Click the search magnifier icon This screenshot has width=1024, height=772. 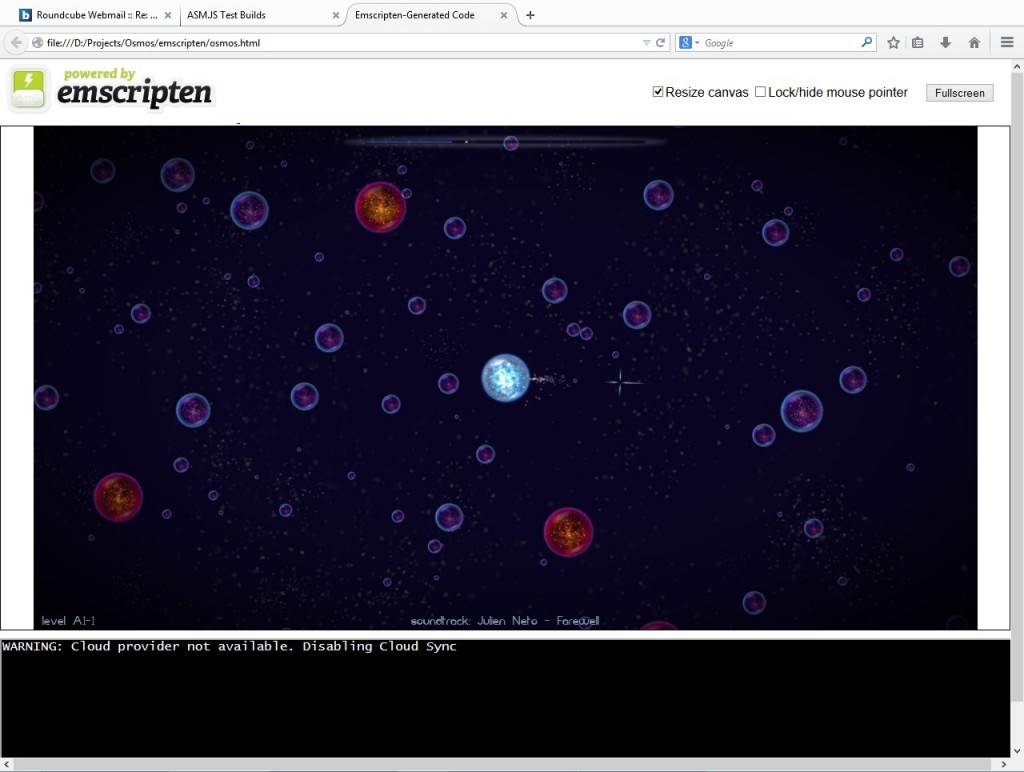click(x=867, y=42)
